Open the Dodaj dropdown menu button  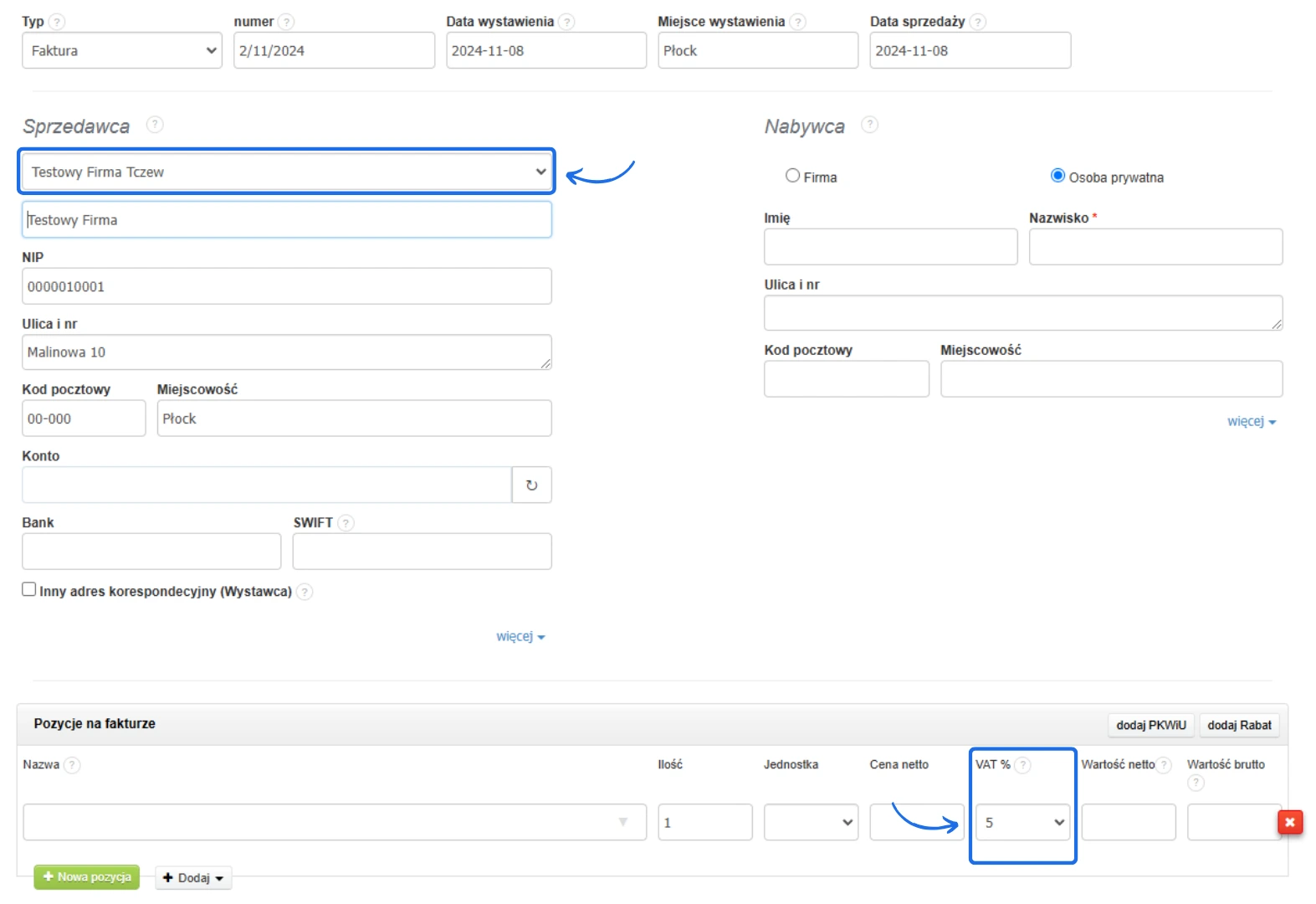(x=193, y=878)
